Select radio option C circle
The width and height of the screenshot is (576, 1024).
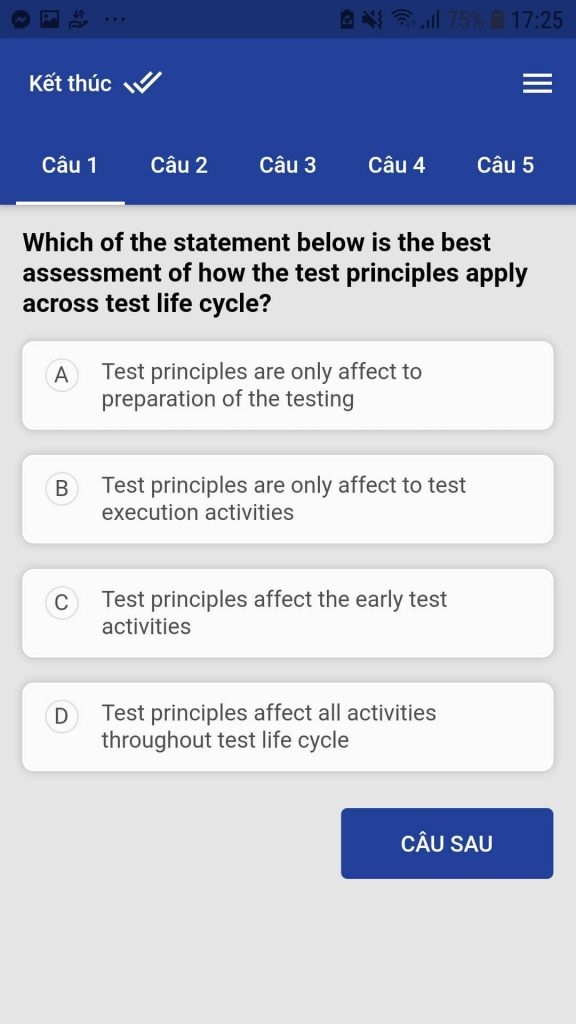coord(61,603)
